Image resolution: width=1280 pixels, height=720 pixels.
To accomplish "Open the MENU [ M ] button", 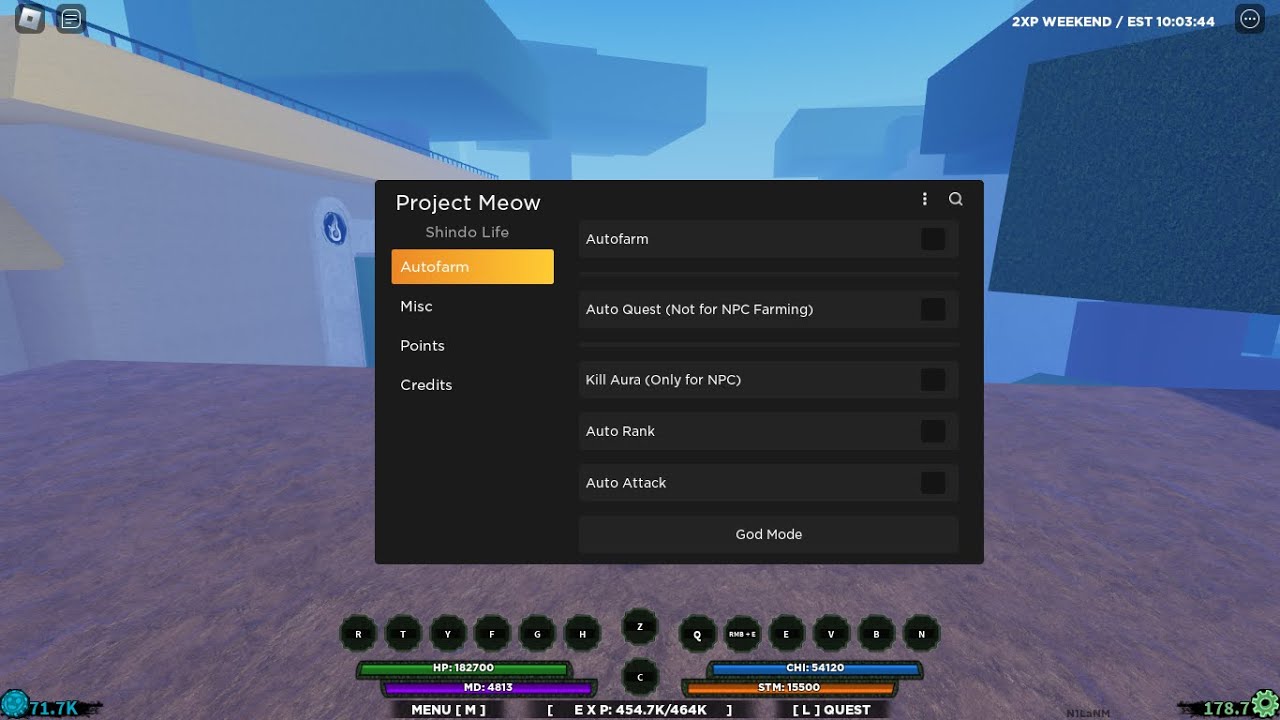I will (448, 710).
